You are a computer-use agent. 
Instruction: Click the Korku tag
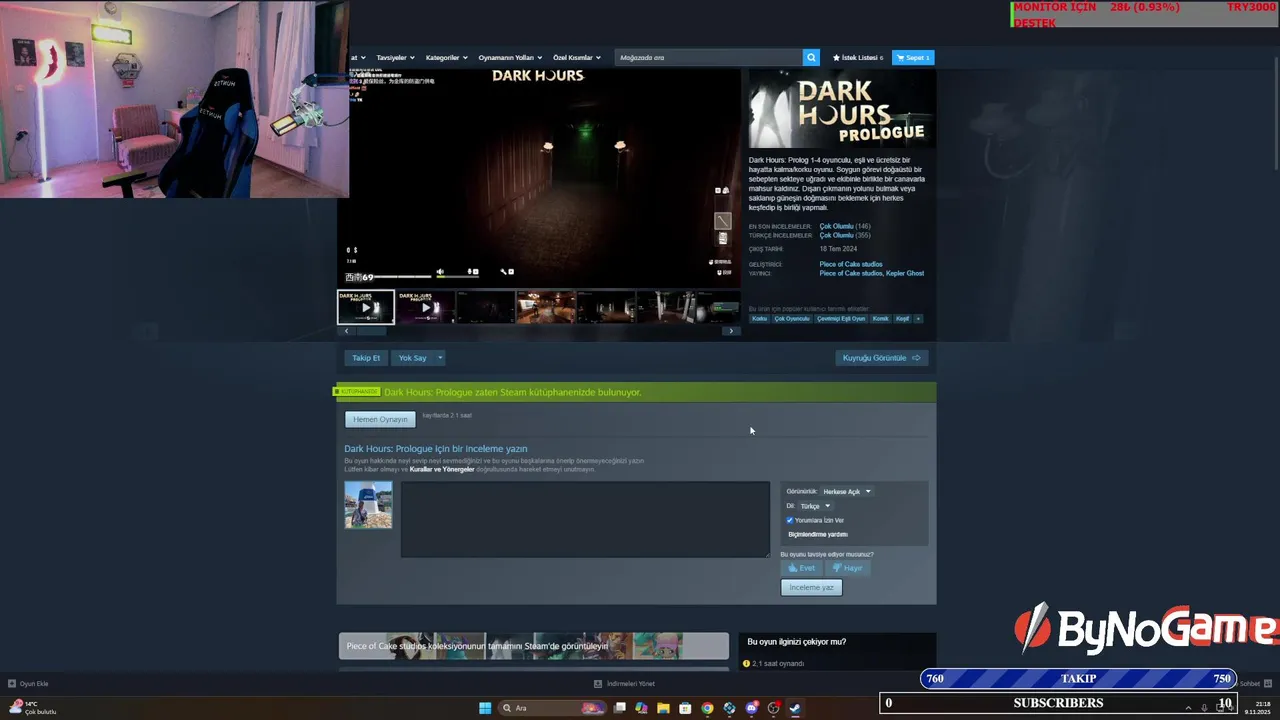[x=760, y=319]
